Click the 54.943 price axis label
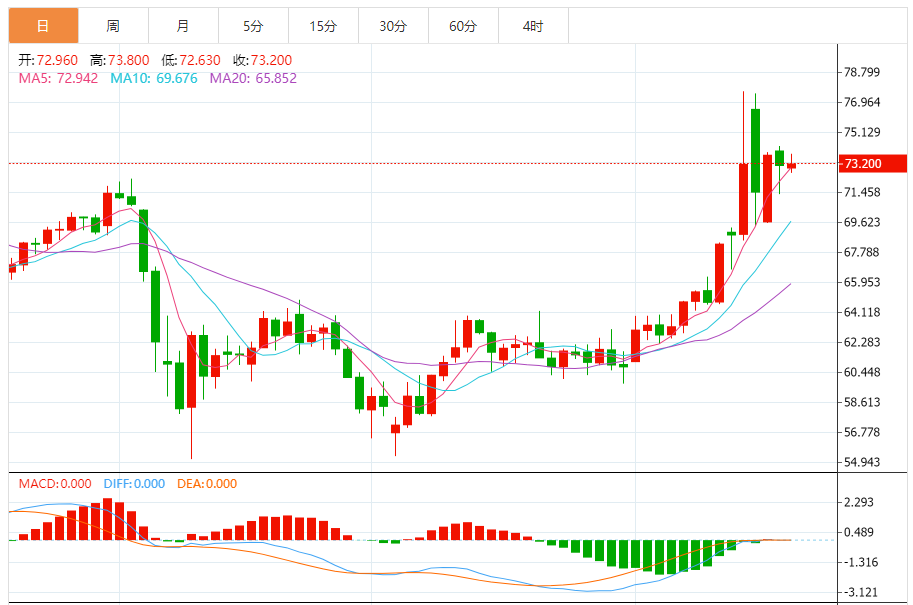Viewport: 913px width, 605px height. click(862, 462)
